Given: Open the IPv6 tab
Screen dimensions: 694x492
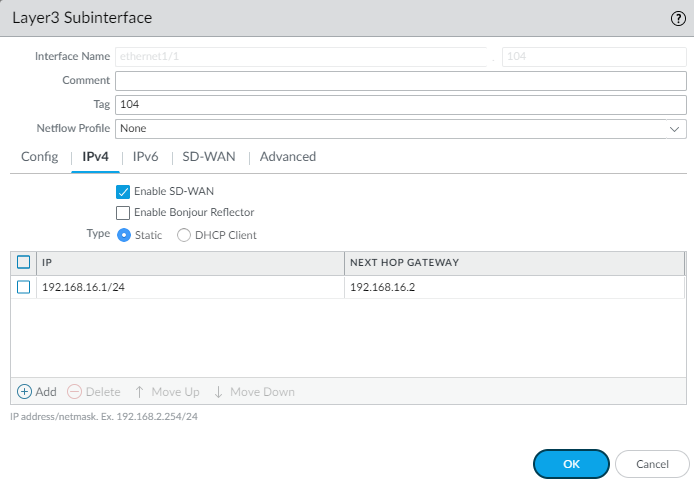Looking at the screenshot, I should click(146, 157).
